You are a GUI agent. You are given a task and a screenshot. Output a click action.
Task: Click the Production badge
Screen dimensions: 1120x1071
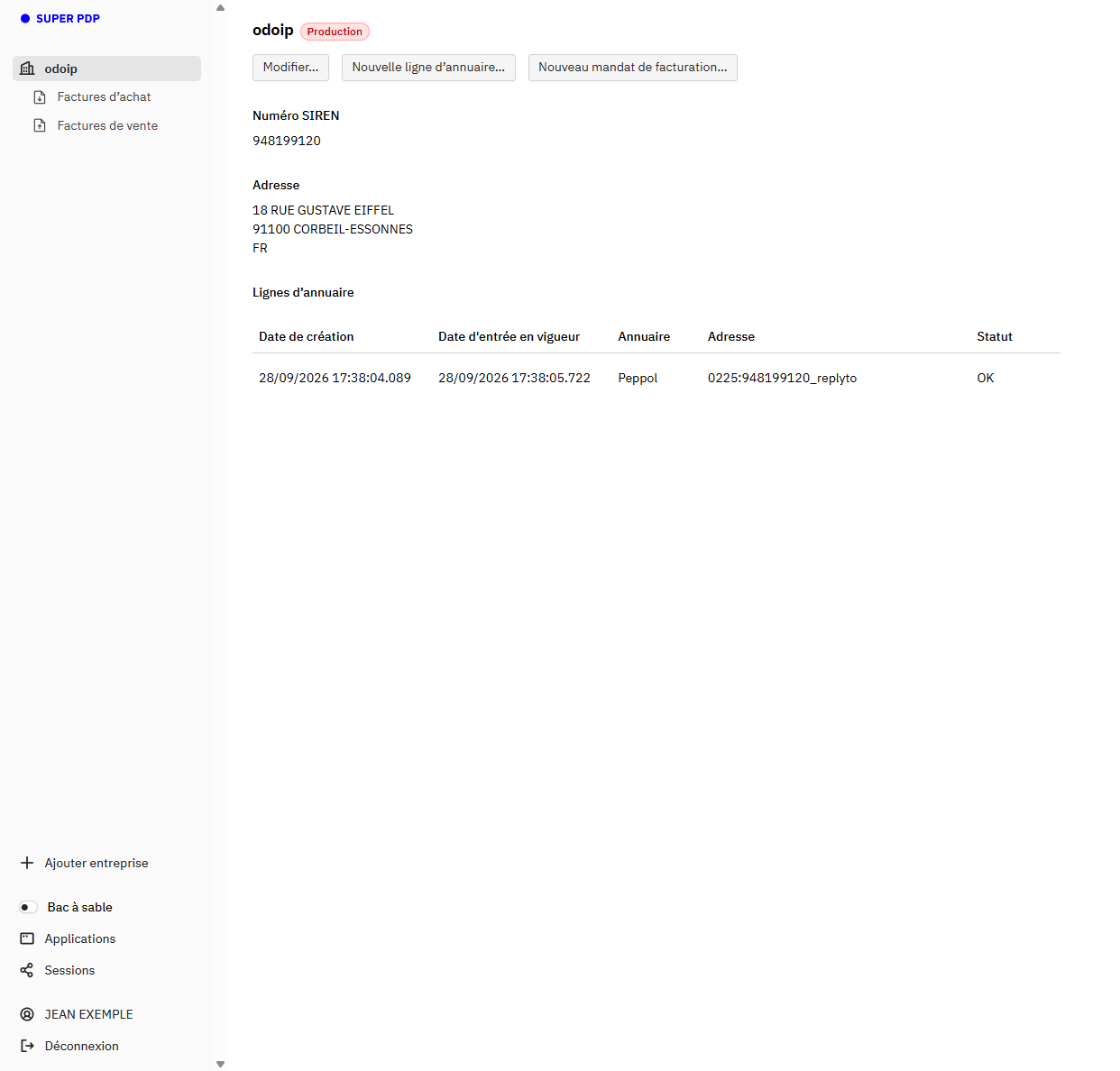pos(334,31)
